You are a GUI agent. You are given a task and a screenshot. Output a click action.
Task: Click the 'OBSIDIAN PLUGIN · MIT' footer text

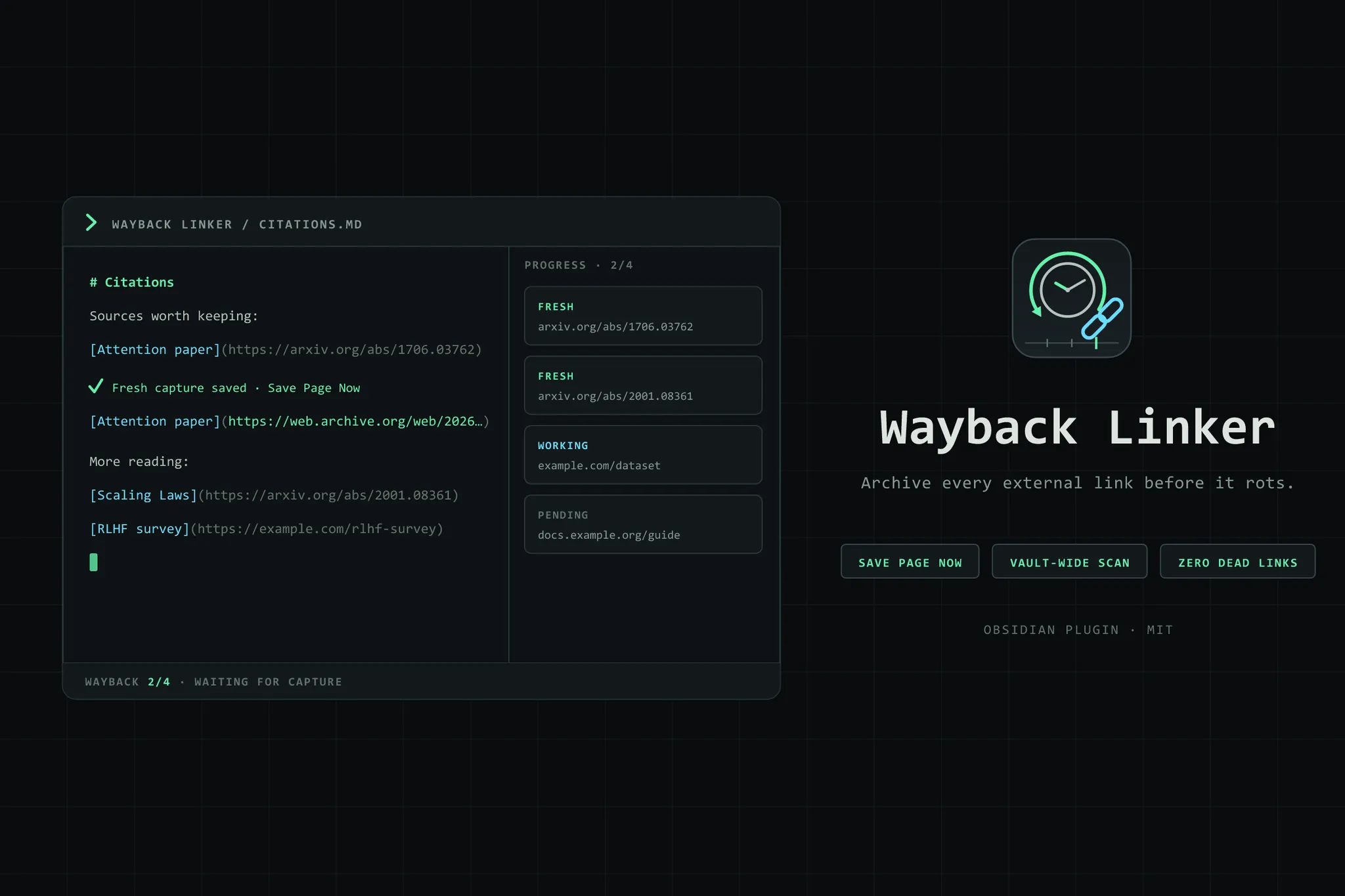1078,630
